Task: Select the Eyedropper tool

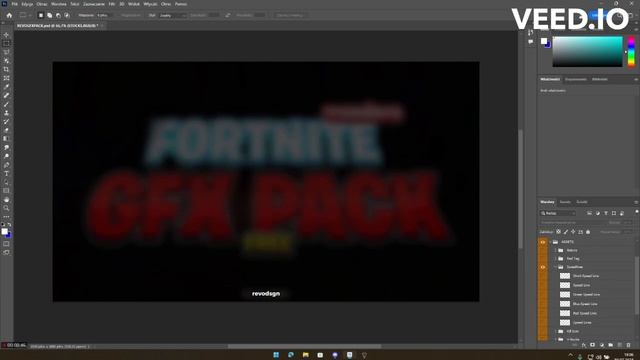Action: pyautogui.click(x=6, y=87)
